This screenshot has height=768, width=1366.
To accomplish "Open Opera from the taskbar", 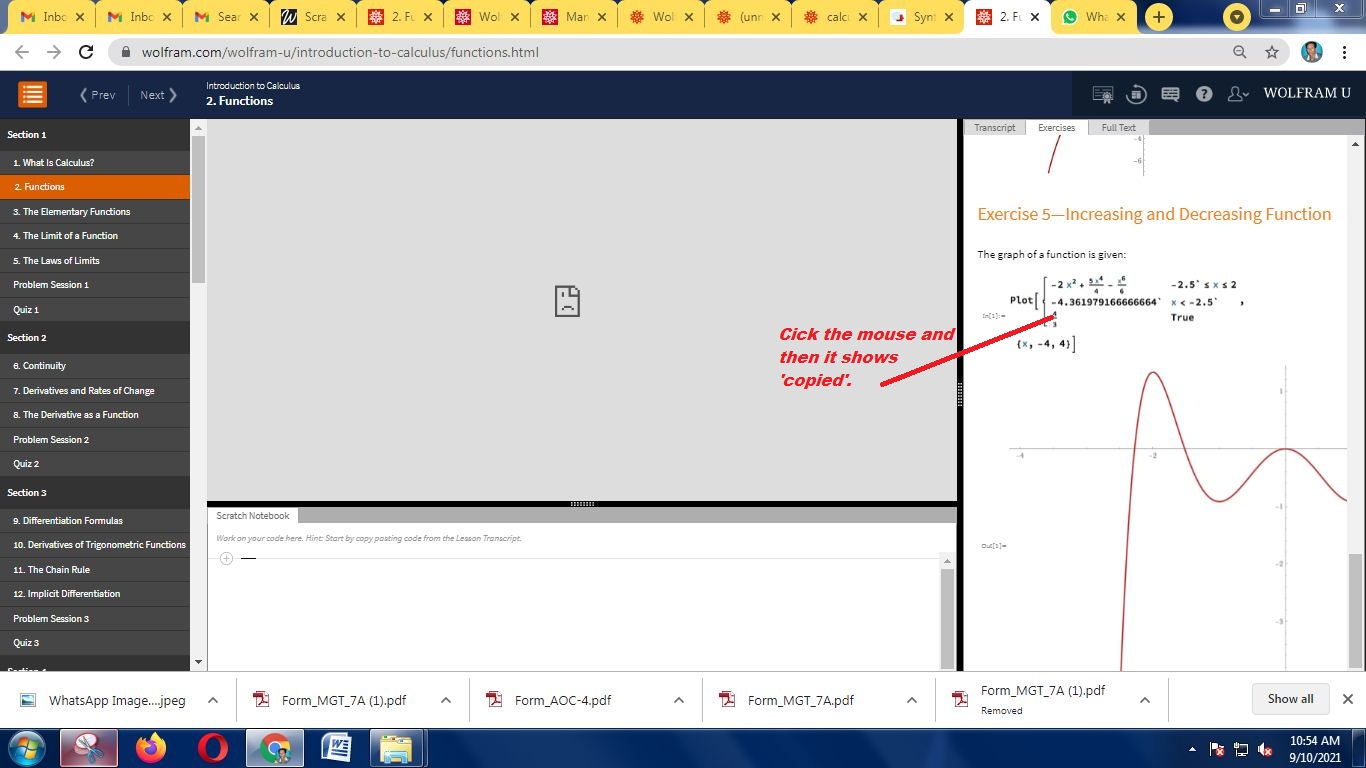I will point(213,748).
